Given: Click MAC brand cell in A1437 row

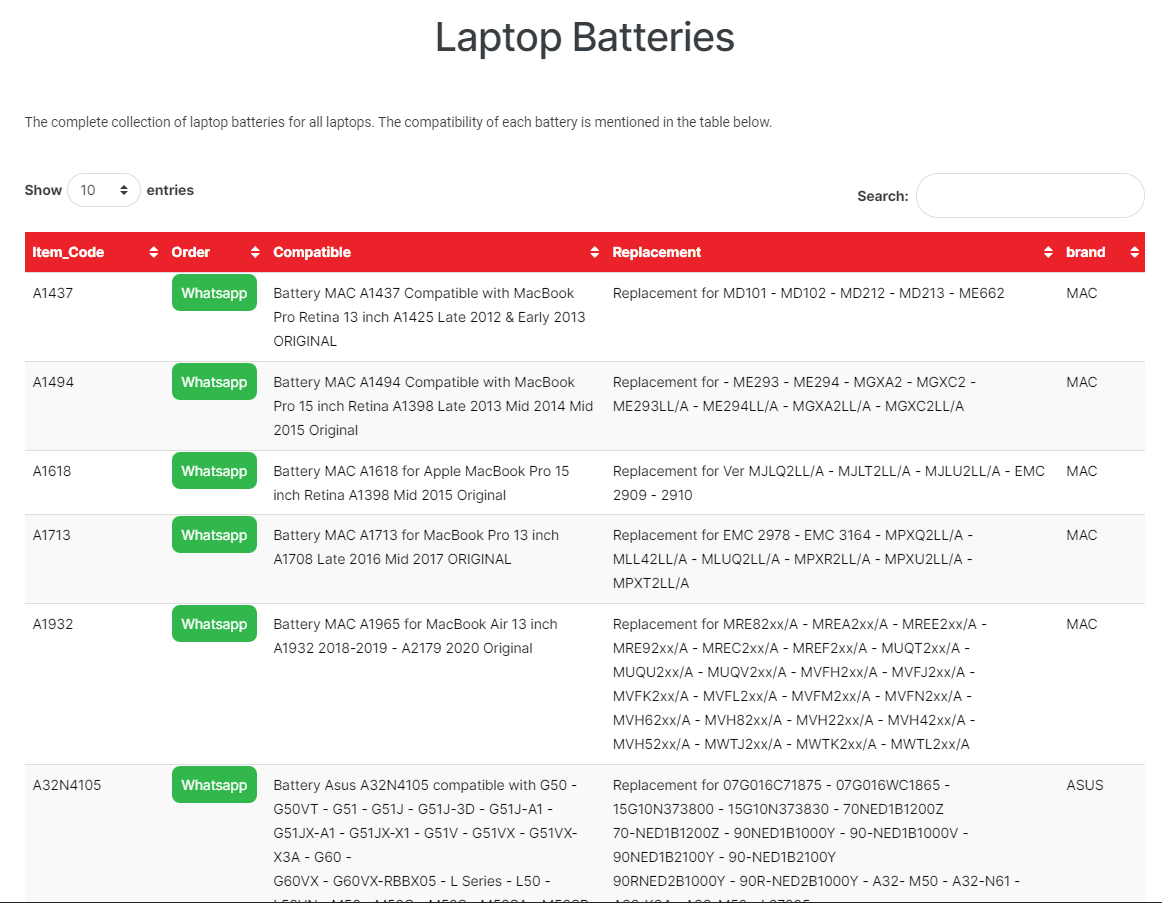Looking at the screenshot, I should tap(1082, 293).
